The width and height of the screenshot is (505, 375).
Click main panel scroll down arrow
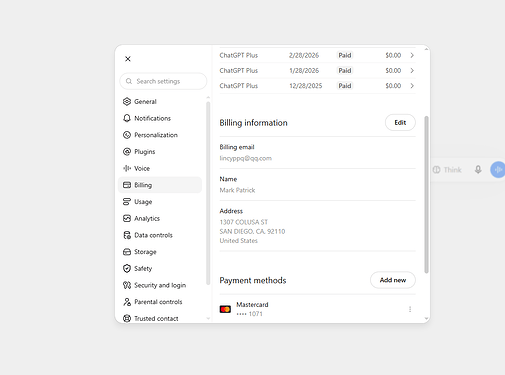[x=426, y=319]
